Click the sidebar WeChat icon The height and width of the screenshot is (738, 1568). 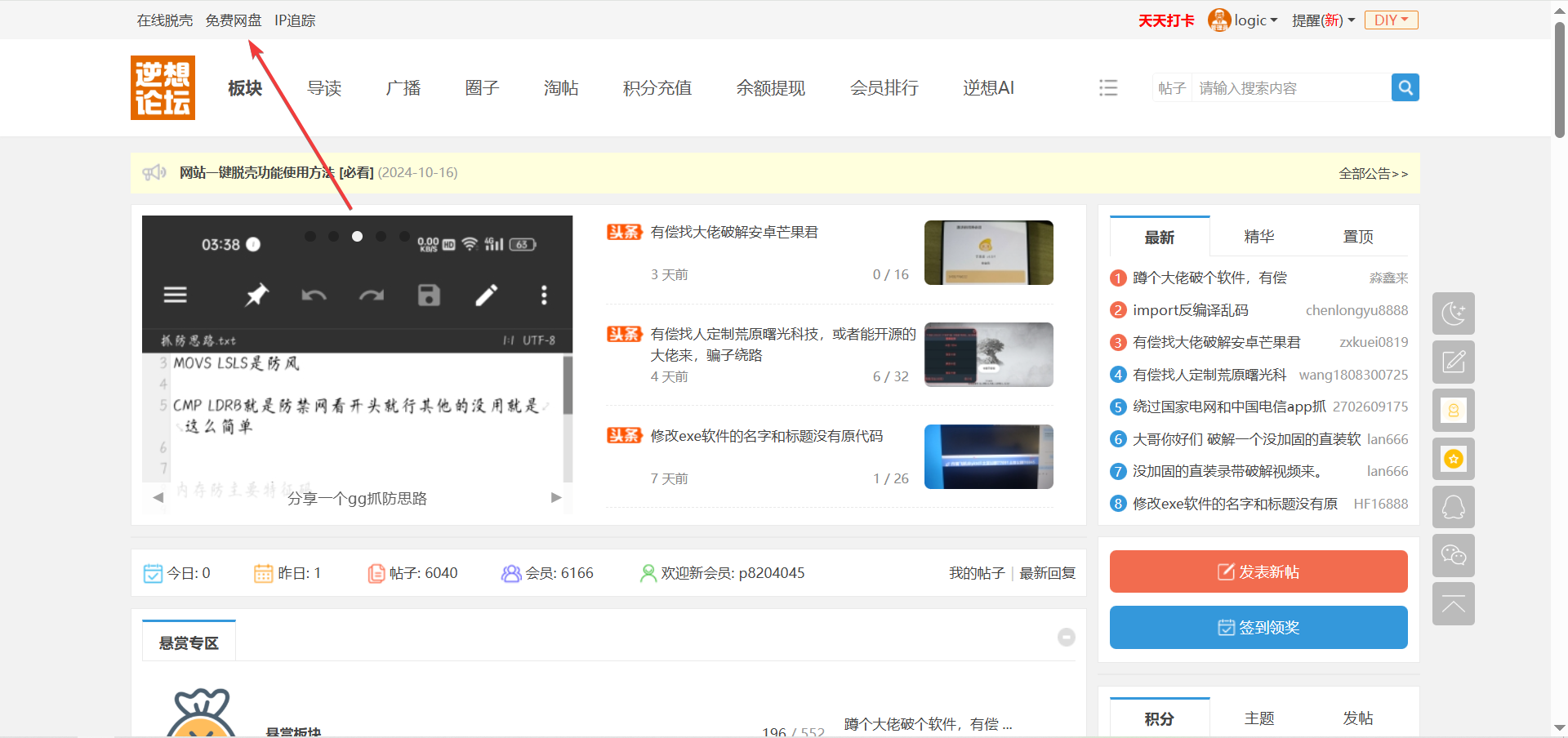click(1453, 555)
